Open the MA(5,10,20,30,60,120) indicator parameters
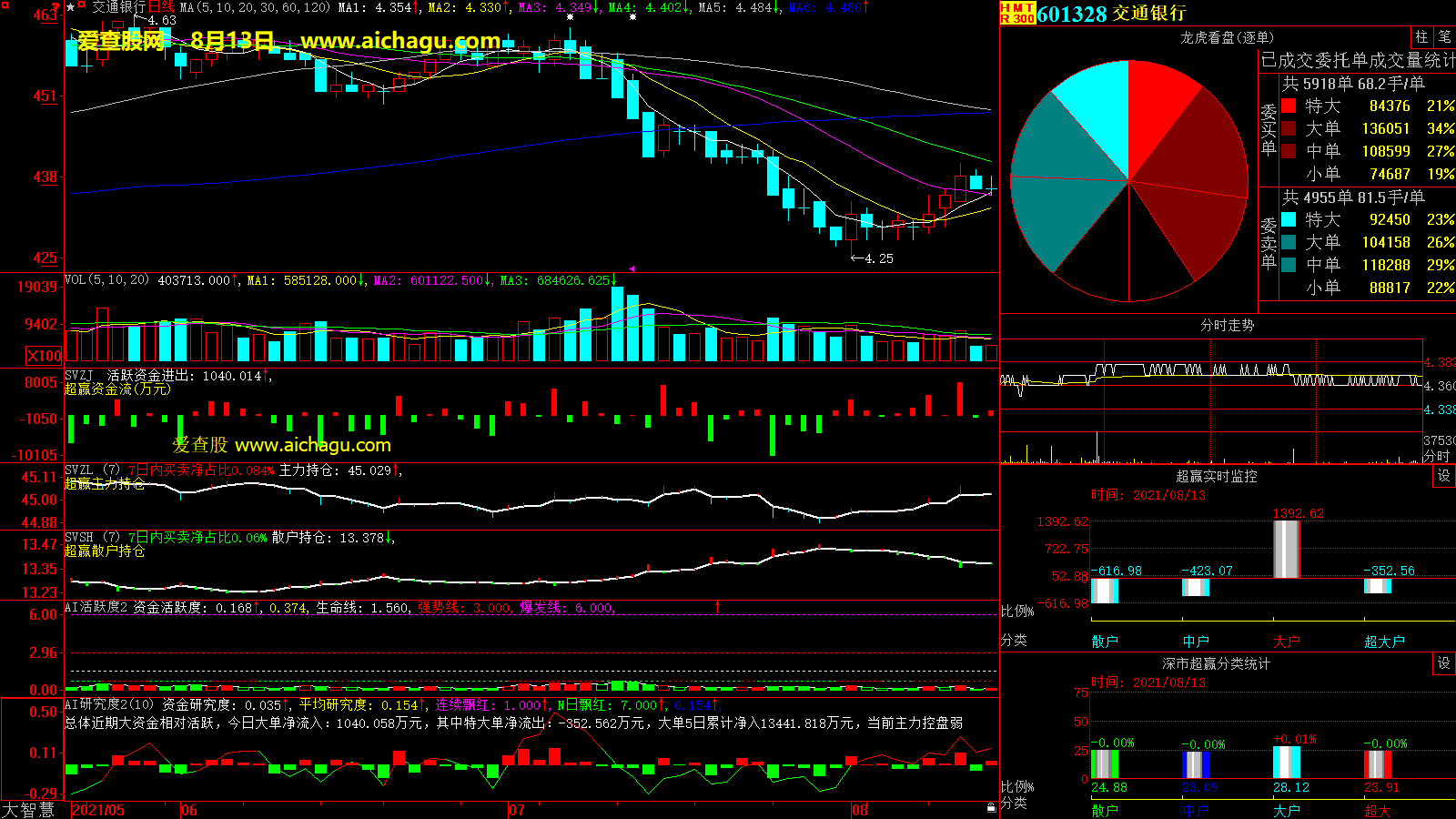 click(255, 7)
